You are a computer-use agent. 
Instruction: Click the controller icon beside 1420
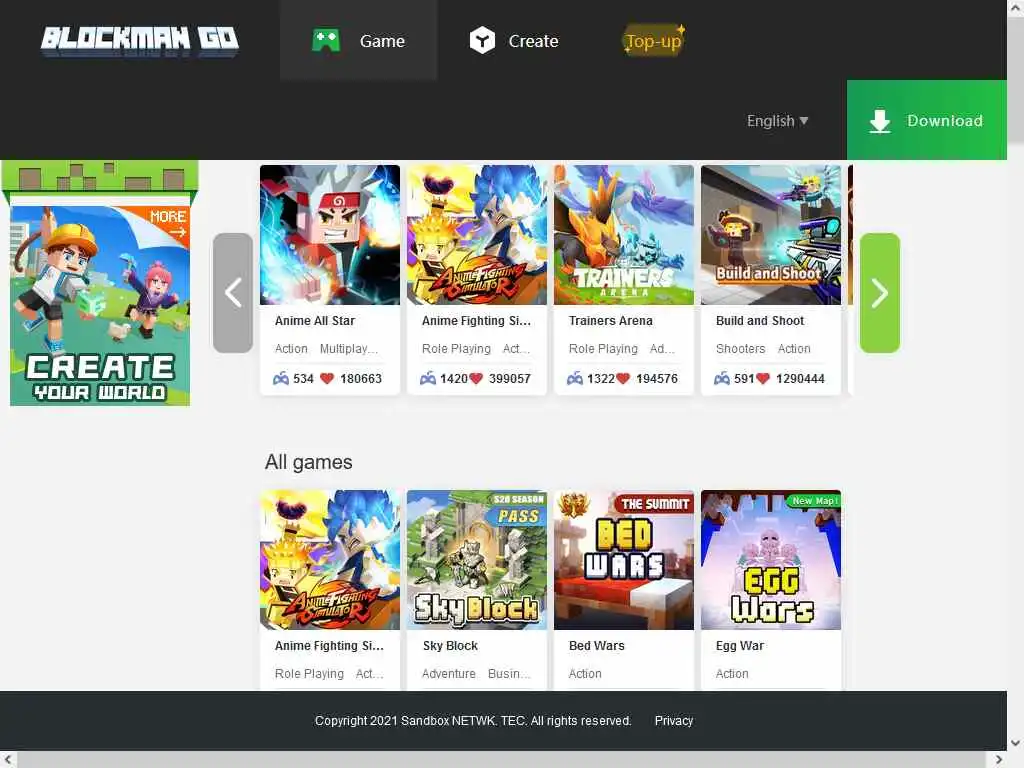tap(428, 379)
